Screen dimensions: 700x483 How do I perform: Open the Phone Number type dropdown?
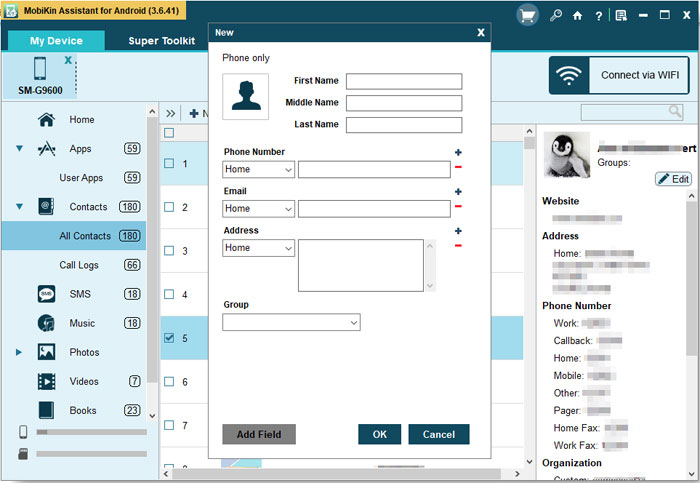pos(258,170)
